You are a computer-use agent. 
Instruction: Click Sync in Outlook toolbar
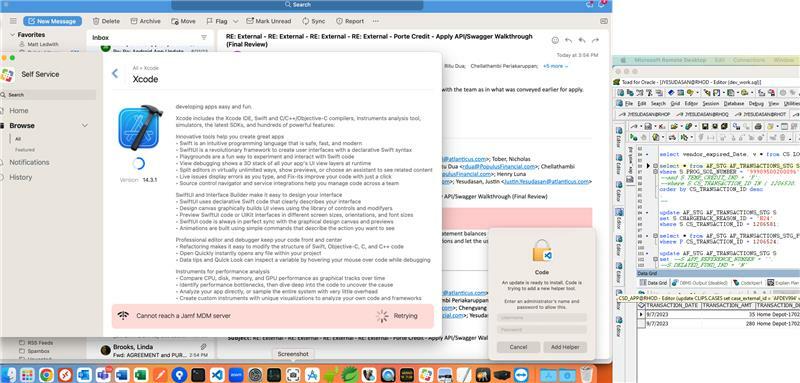point(313,21)
